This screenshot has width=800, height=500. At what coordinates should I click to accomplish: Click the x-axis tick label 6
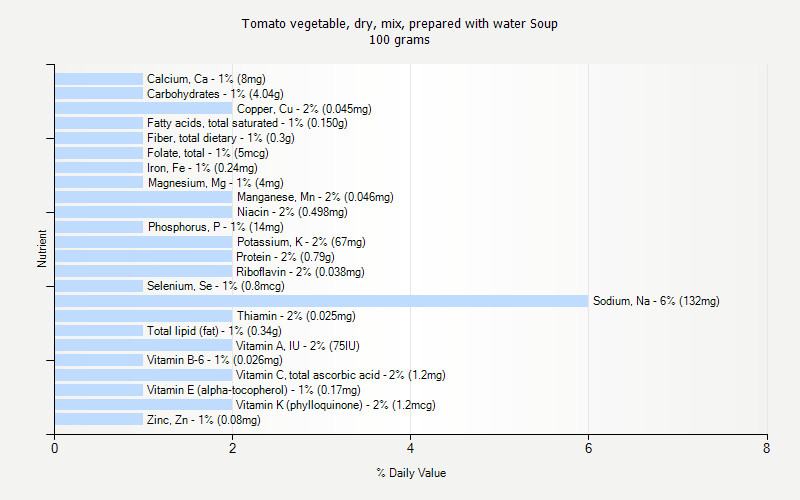[x=588, y=449]
